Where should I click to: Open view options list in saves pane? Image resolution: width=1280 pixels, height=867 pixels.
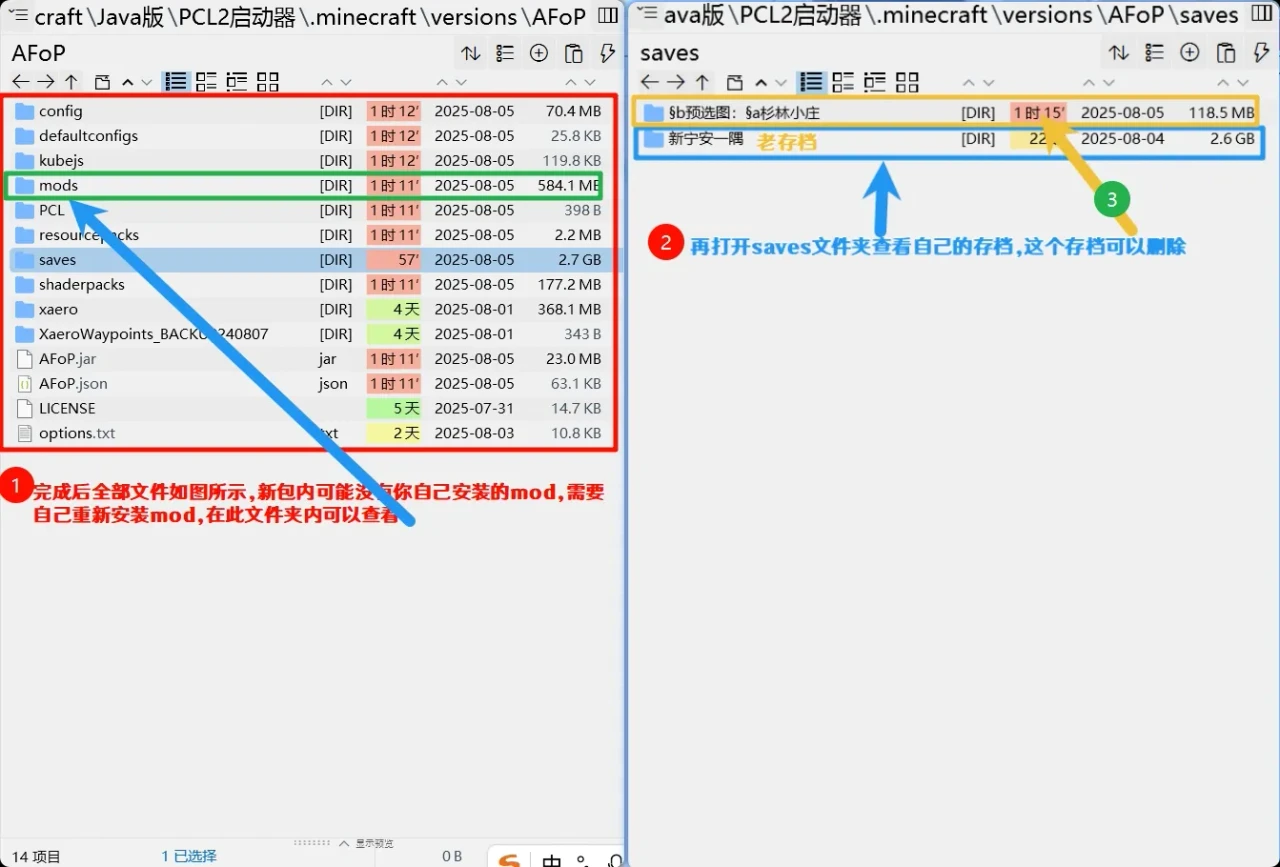click(1154, 53)
